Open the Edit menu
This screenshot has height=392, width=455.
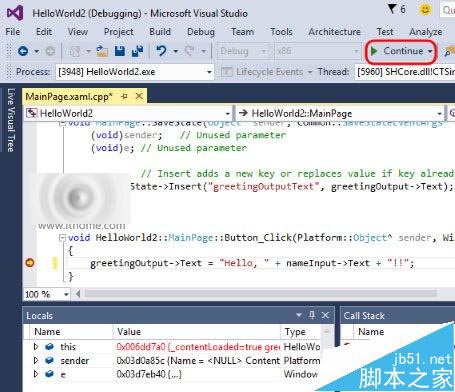(x=44, y=32)
